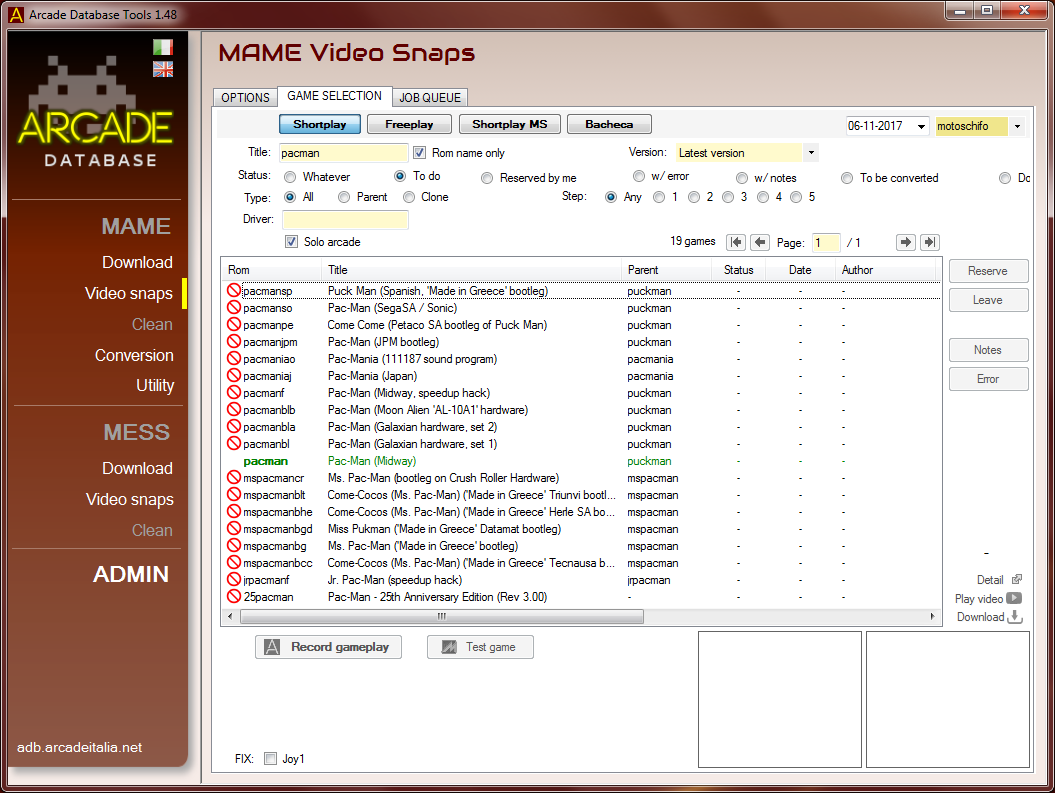Click the prohibited icon beside pacmanjpm

point(233,341)
